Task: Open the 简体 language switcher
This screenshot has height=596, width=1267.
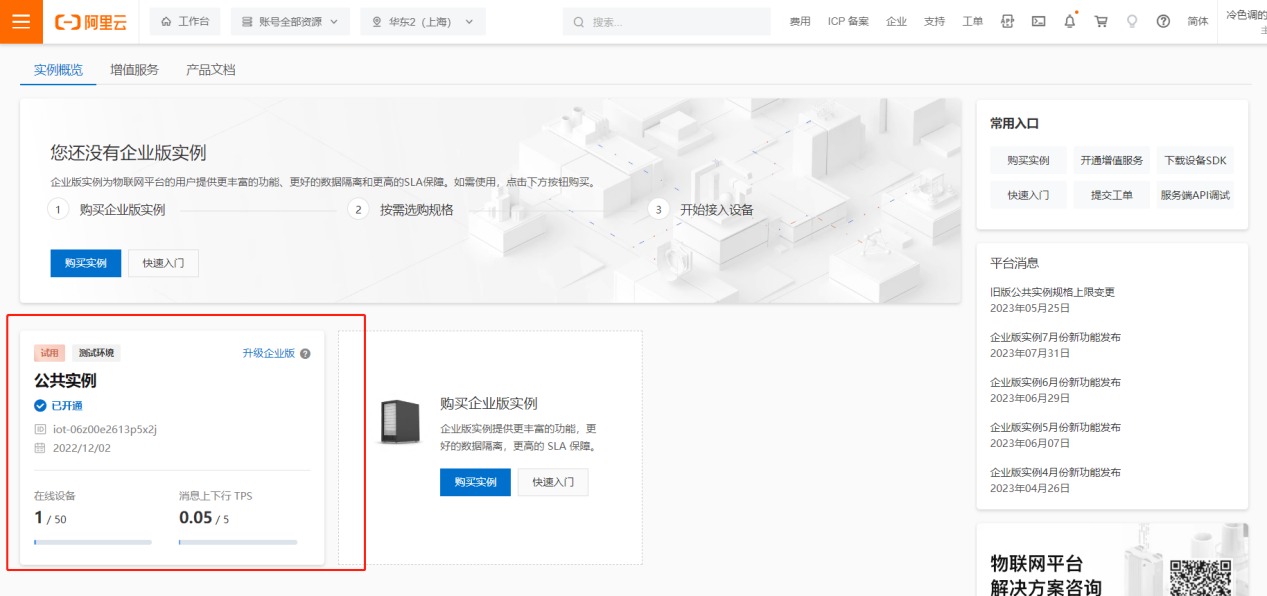Action: coord(1197,21)
